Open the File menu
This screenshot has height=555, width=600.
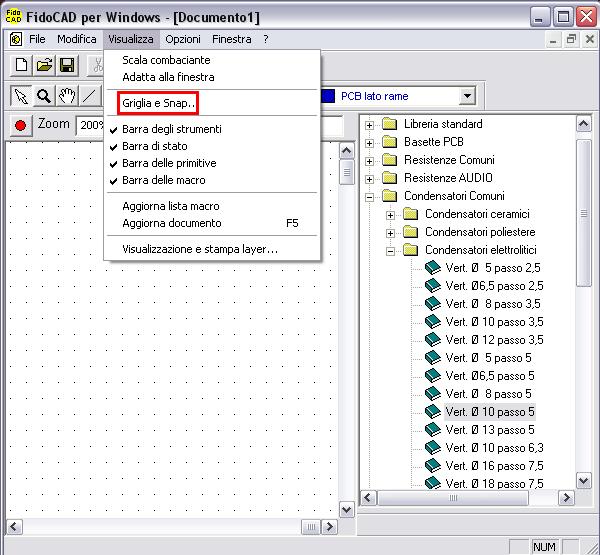coord(37,39)
